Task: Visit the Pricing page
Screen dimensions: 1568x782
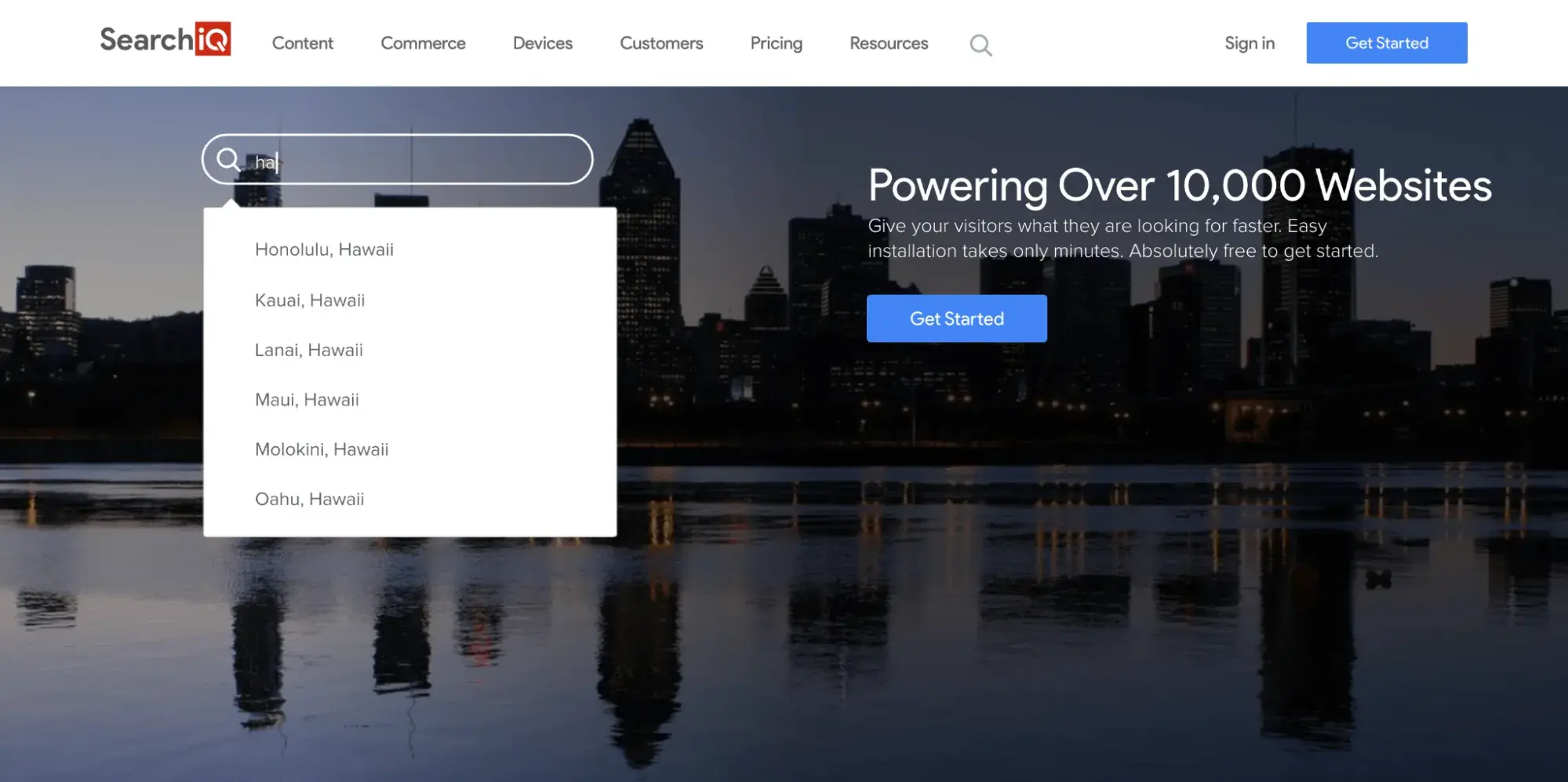Action: 776,43
